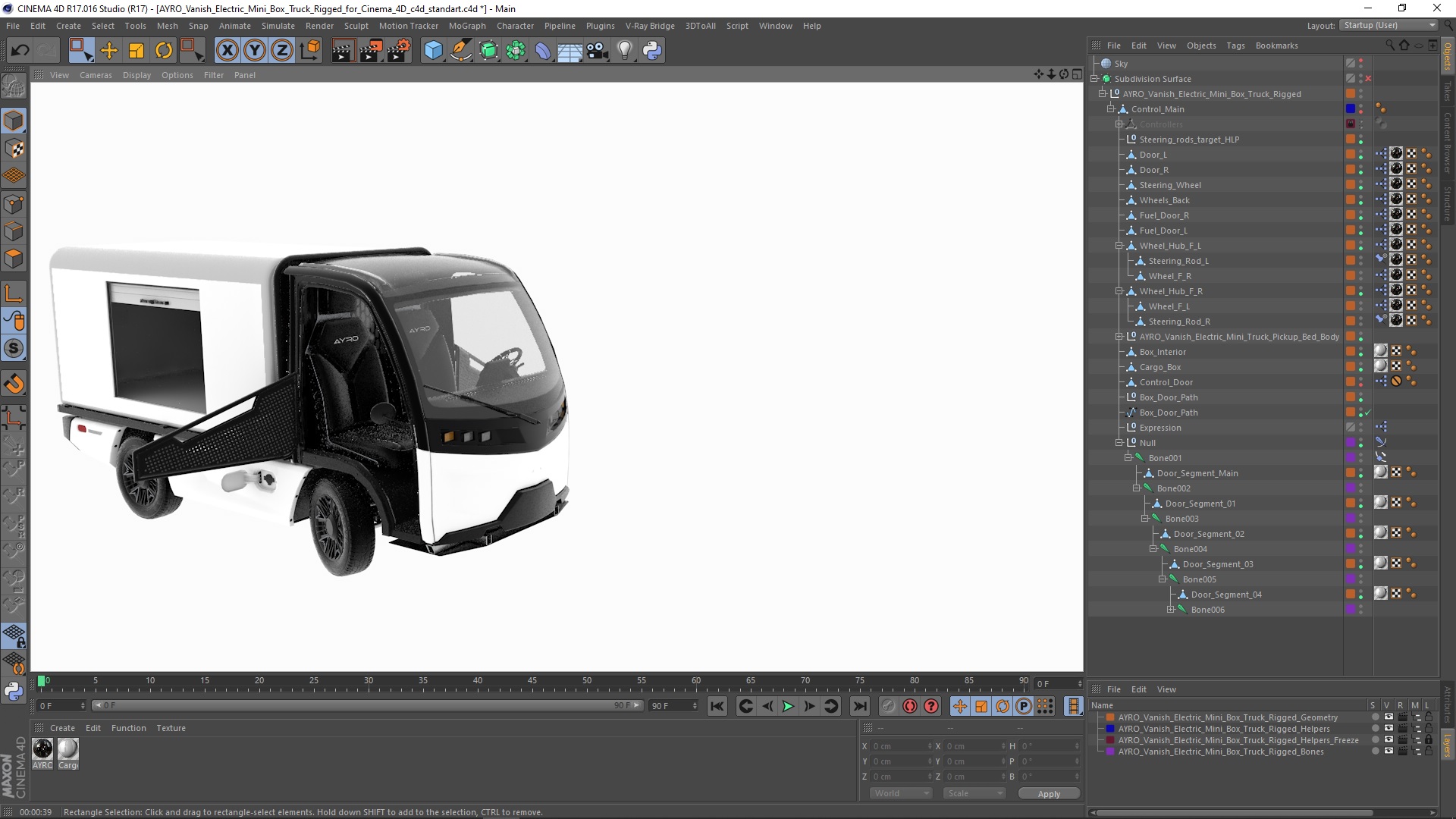Expand AYRO_Vanish_Electric_Mini_Truck_Pickup_Bed_Body node
This screenshot has width=1456, height=819.
[1119, 337]
